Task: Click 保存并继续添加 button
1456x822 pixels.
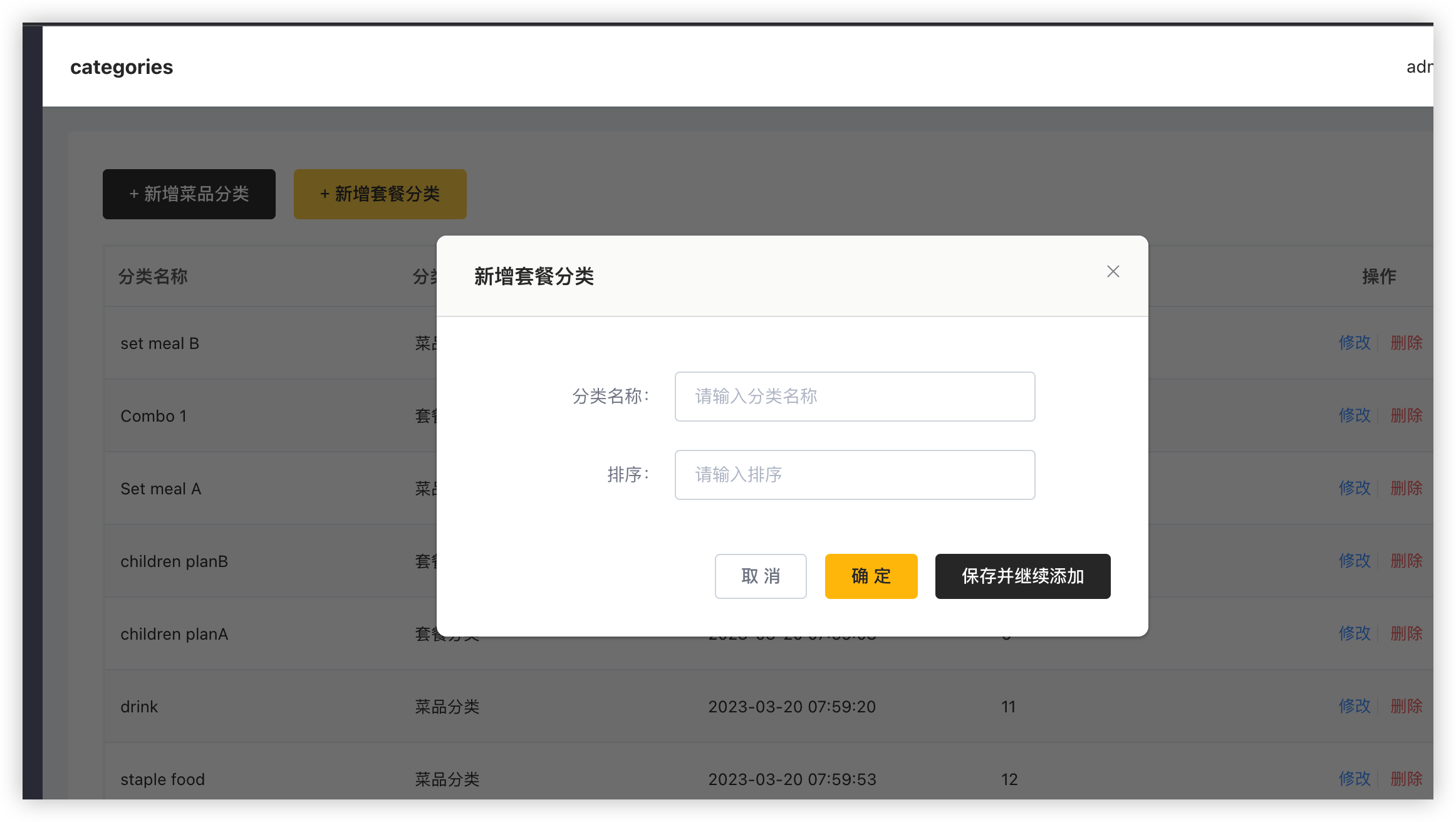Action: tap(1022, 576)
